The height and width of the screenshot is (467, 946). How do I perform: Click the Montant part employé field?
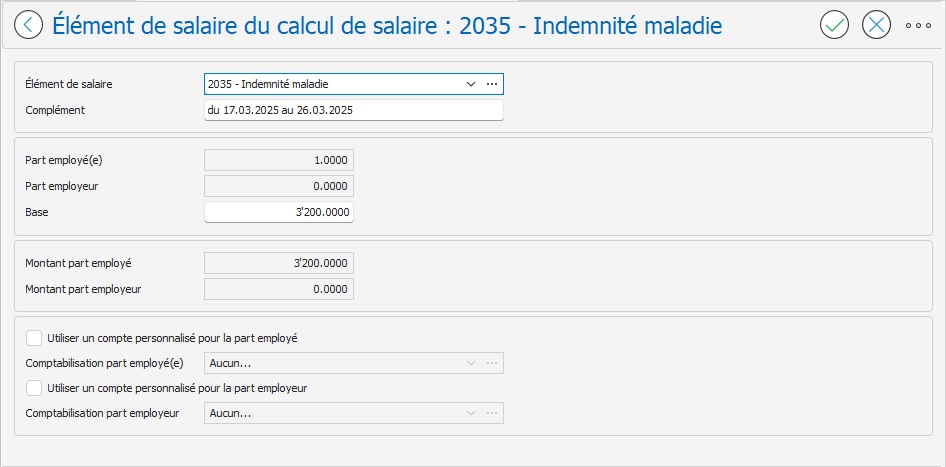(279, 263)
